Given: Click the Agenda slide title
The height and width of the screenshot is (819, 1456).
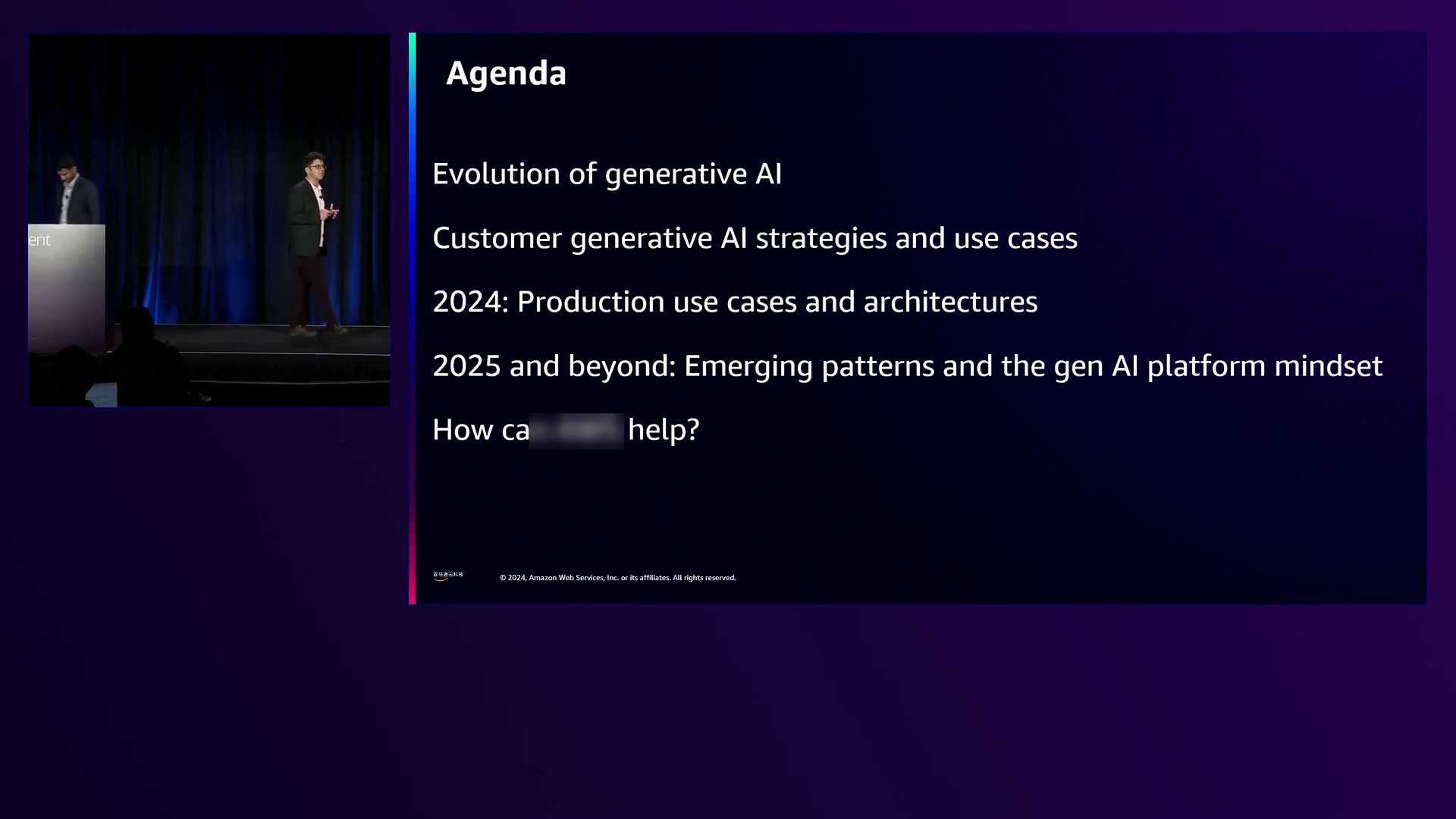Looking at the screenshot, I should click(x=506, y=74).
